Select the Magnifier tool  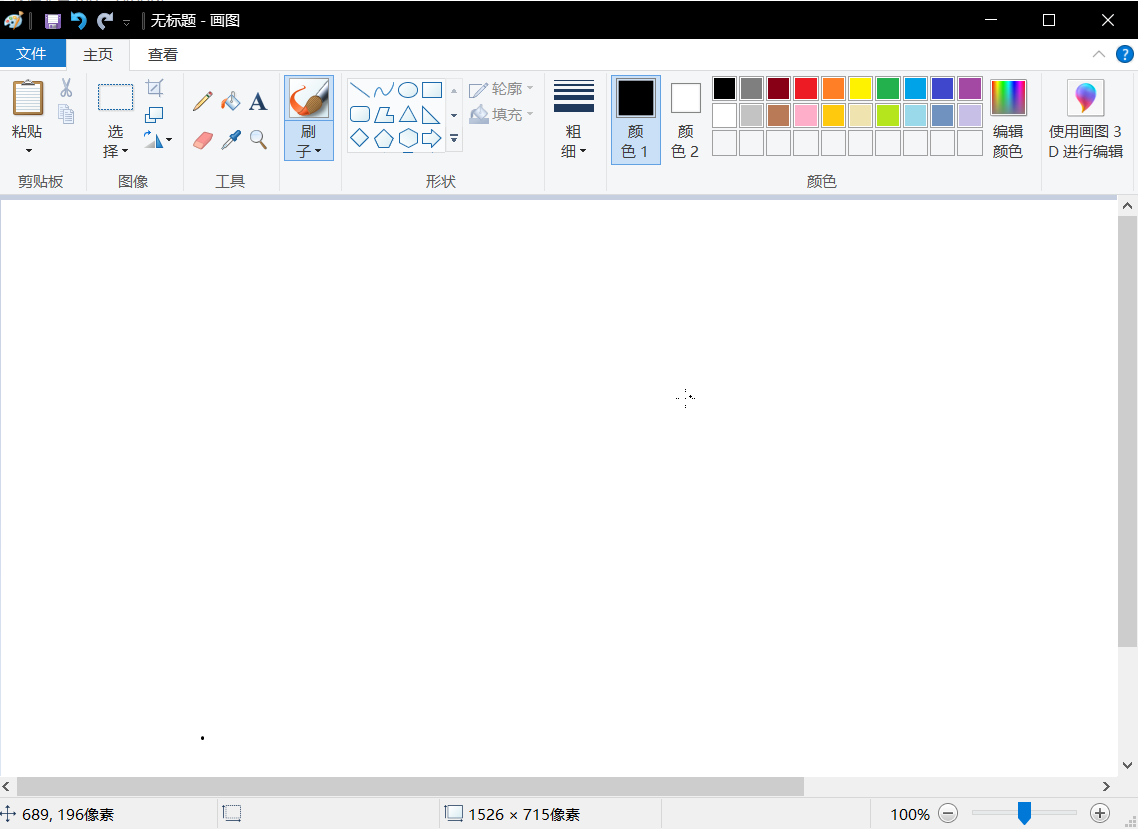(258, 139)
